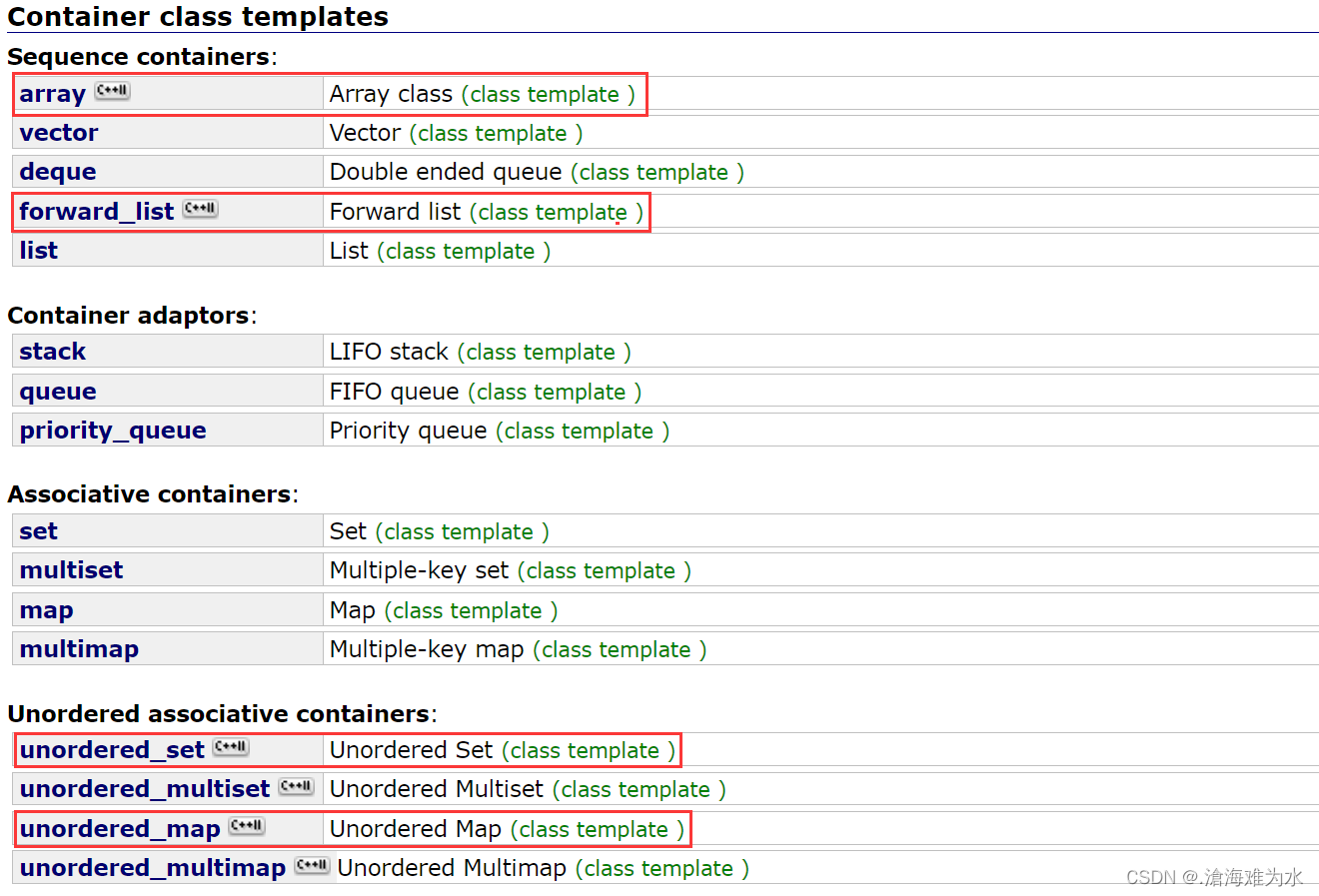Click the 'LIFO stack' description text

click(x=389, y=352)
